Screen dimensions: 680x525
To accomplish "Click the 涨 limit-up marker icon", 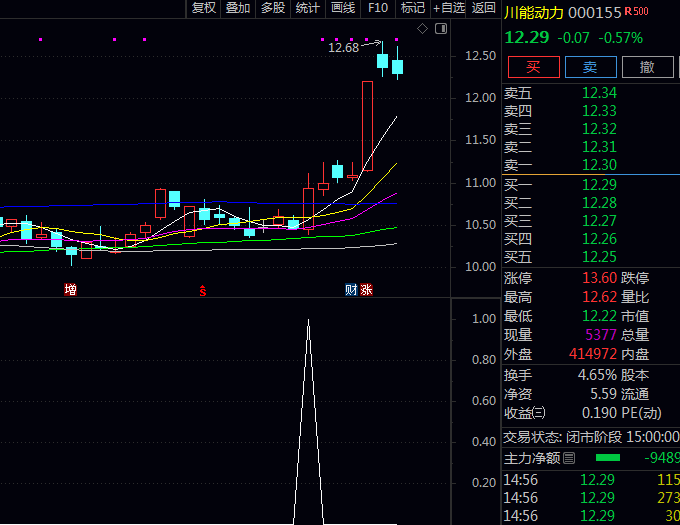I will (x=366, y=290).
